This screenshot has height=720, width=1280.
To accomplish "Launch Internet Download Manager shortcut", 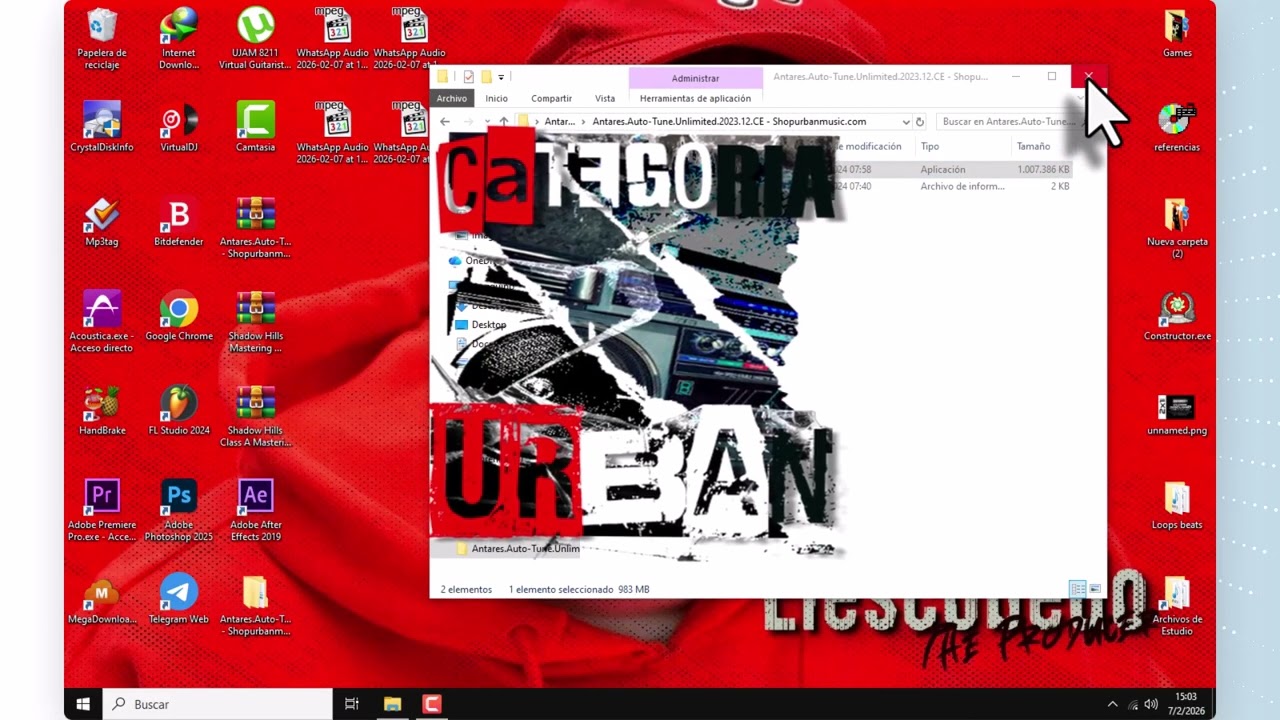I will [179, 38].
